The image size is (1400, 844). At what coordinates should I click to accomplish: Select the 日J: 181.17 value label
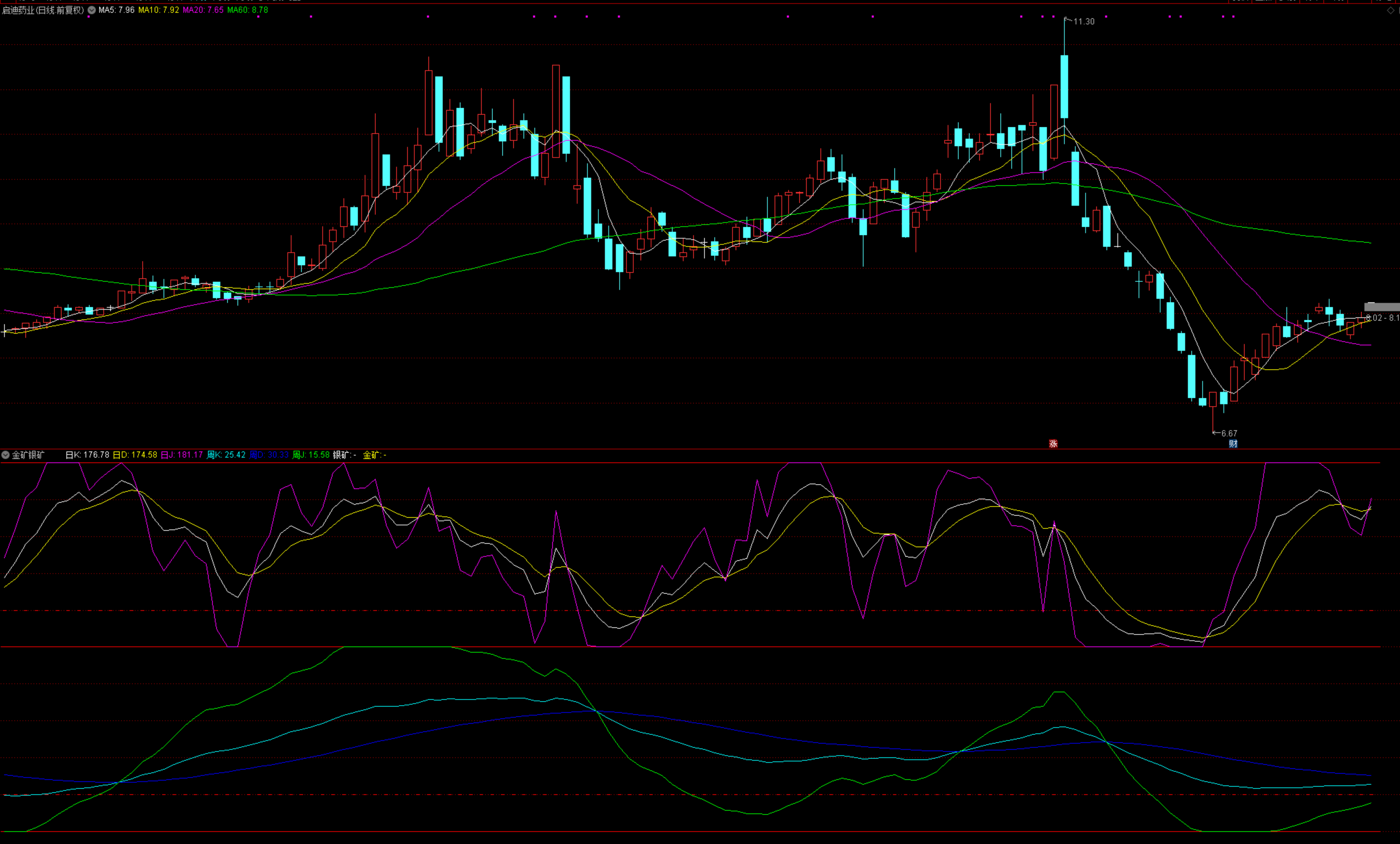click(x=182, y=455)
